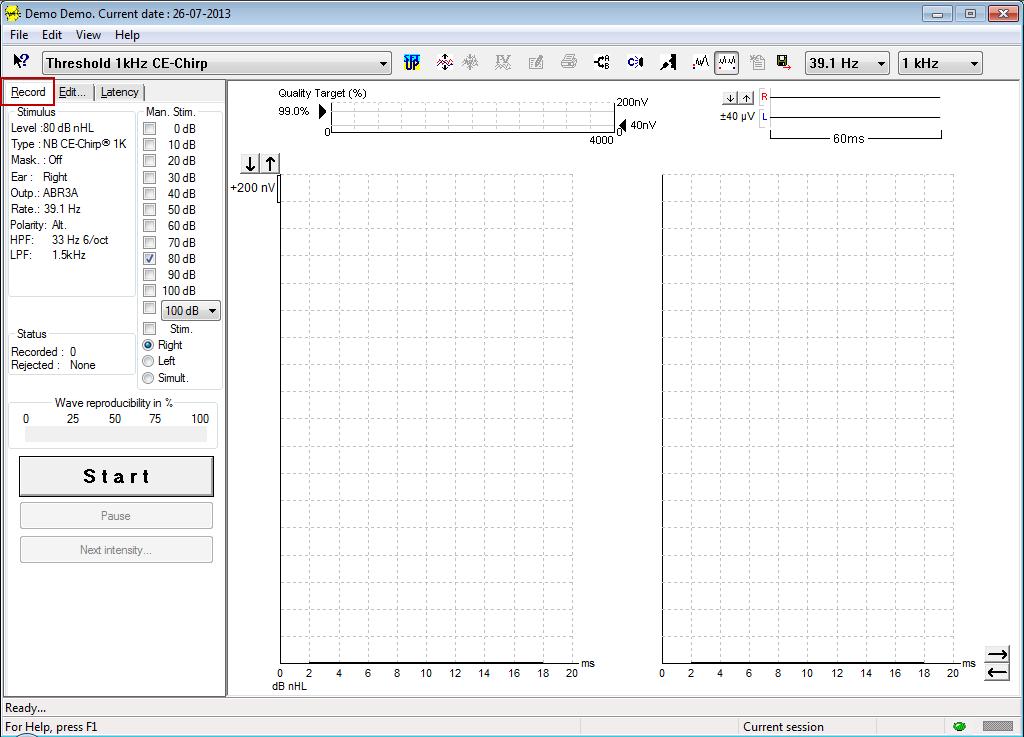Click the 40nV residual noise marker
The width and height of the screenshot is (1024, 737).
pyautogui.click(x=622, y=125)
